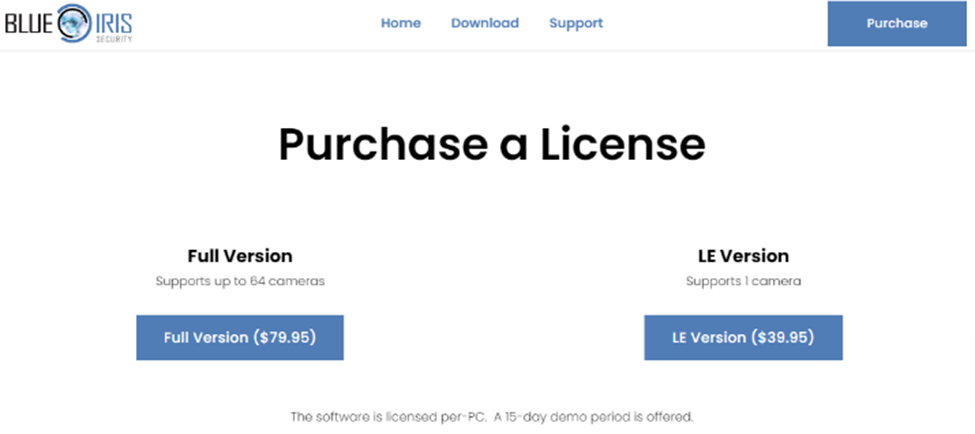Image resolution: width=975 pixels, height=434 pixels.
Task: Click the 'licensed per-PC' sentence
Action: click(x=388, y=415)
